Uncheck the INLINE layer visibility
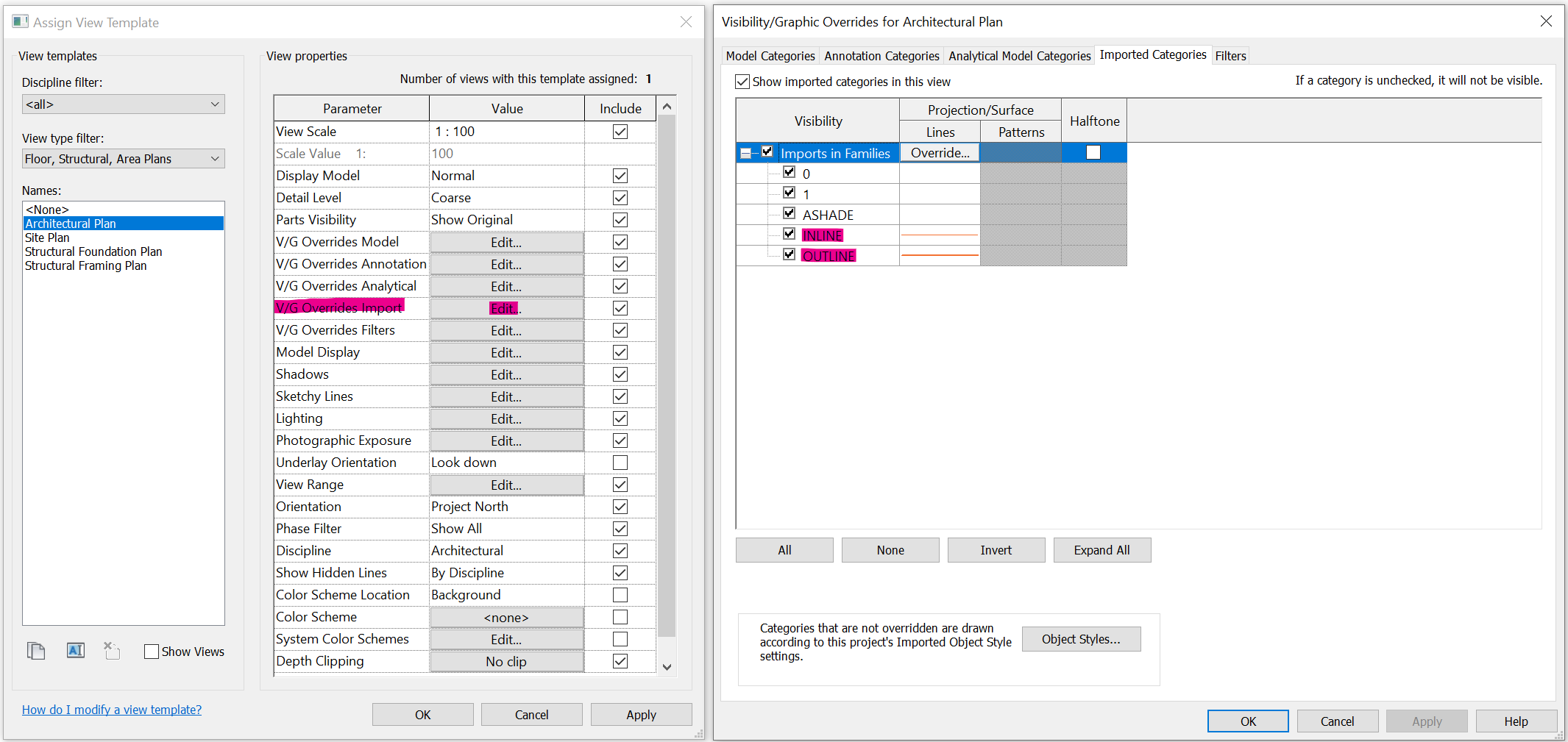 pyautogui.click(x=790, y=234)
